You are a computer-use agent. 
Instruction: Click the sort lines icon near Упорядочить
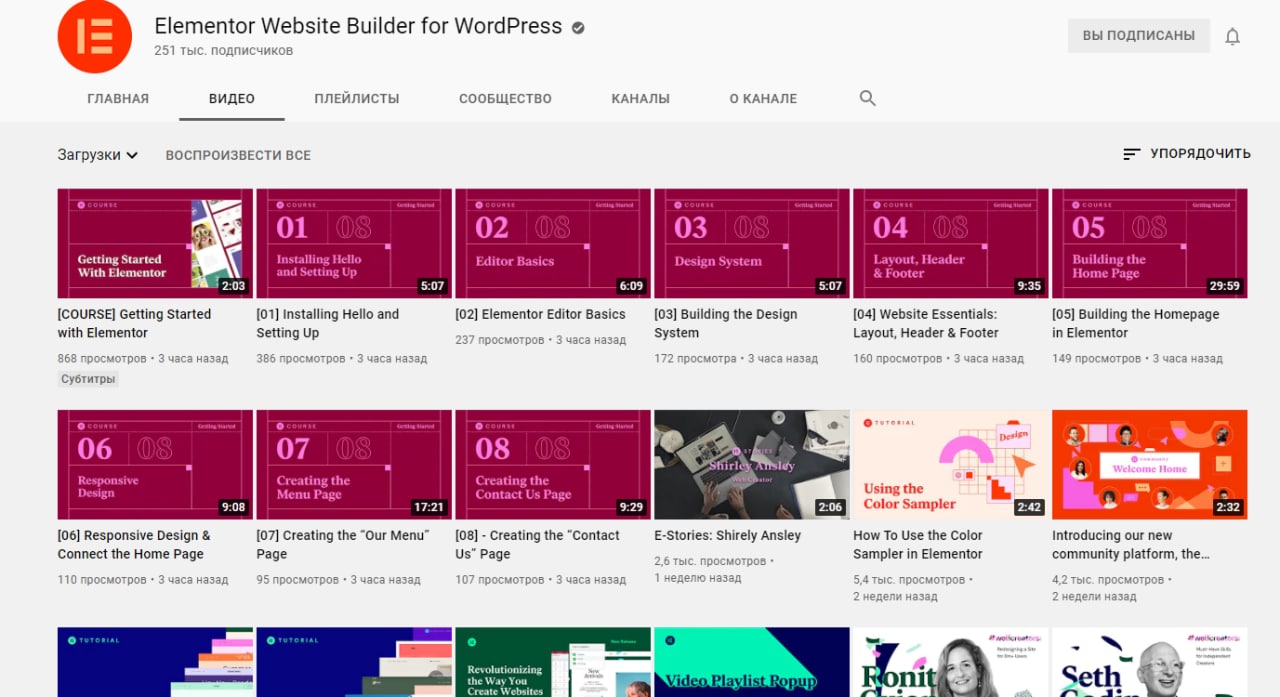pos(1132,154)
